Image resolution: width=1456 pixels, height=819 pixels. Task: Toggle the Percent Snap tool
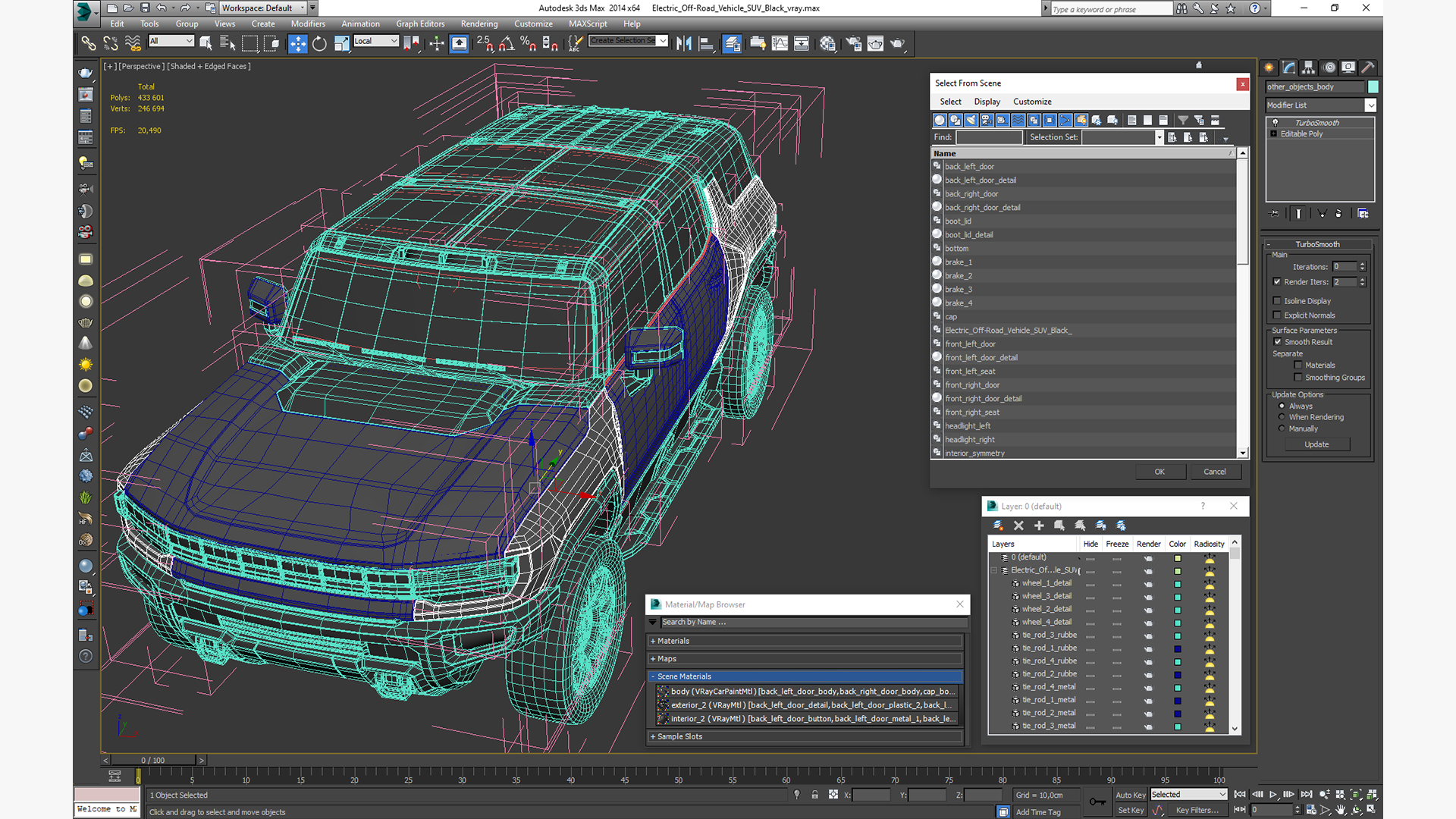528,44
